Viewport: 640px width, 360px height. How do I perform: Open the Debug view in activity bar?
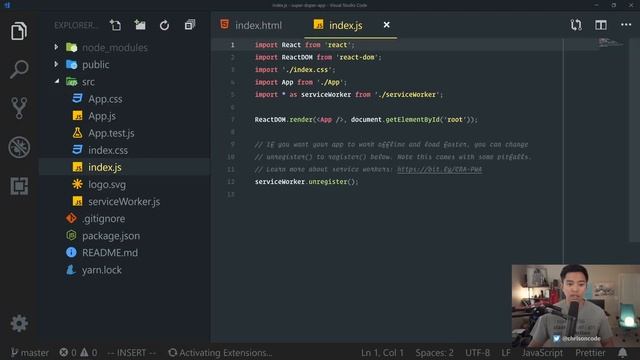tap(19, 147)
